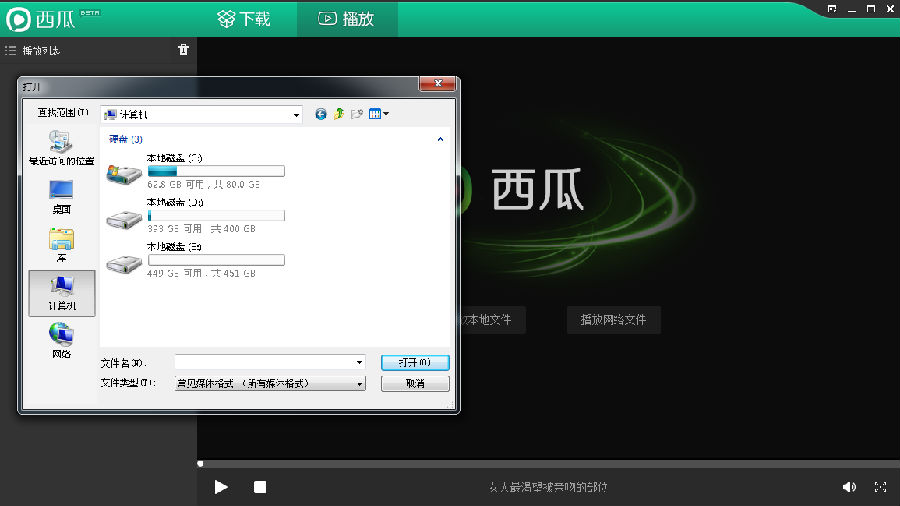Select local disk D: drive
This screenshot has height=506, width=900.
click(x=195, y=215)
